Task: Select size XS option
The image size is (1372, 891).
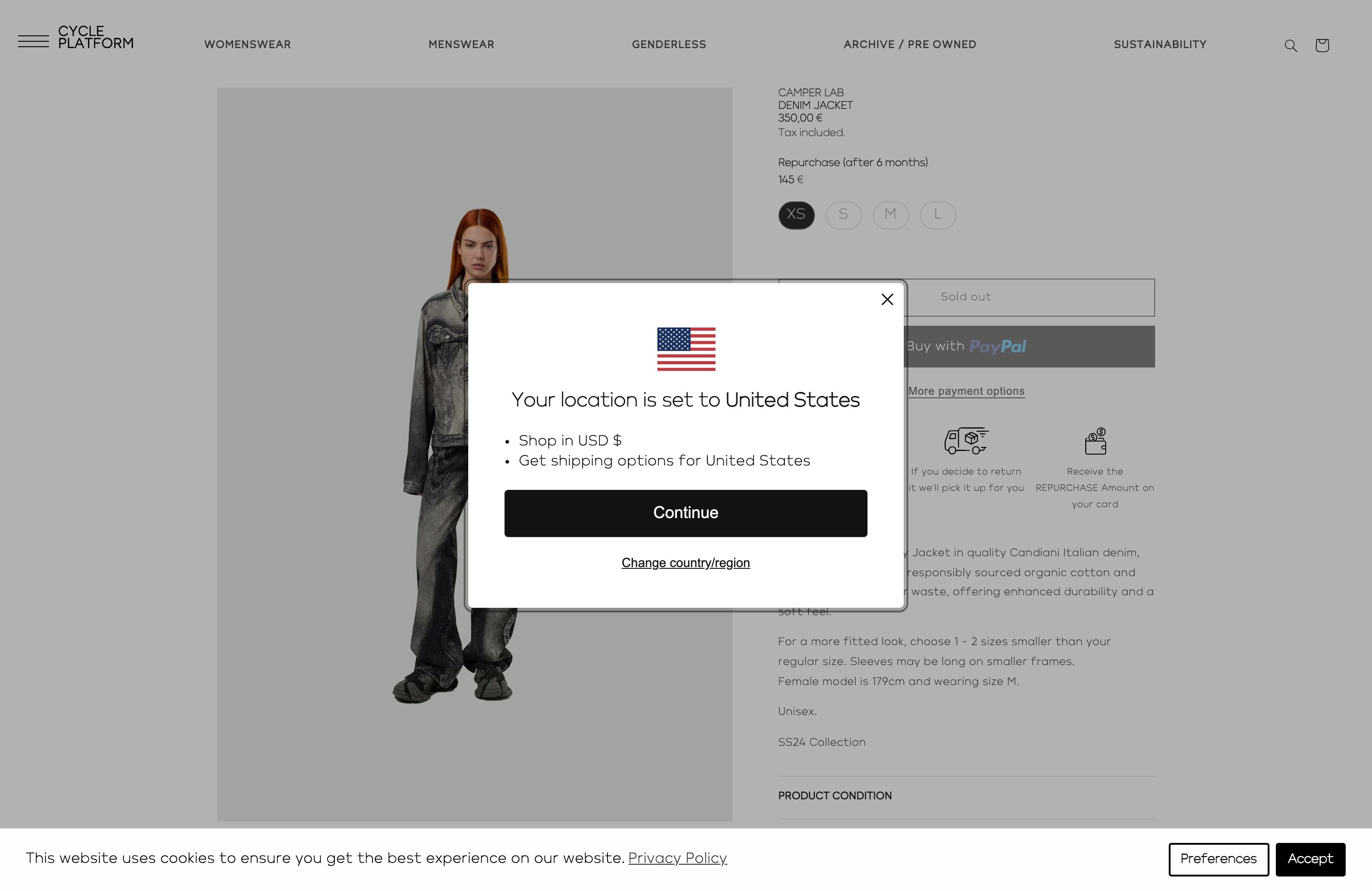Action: click(796, 215)
